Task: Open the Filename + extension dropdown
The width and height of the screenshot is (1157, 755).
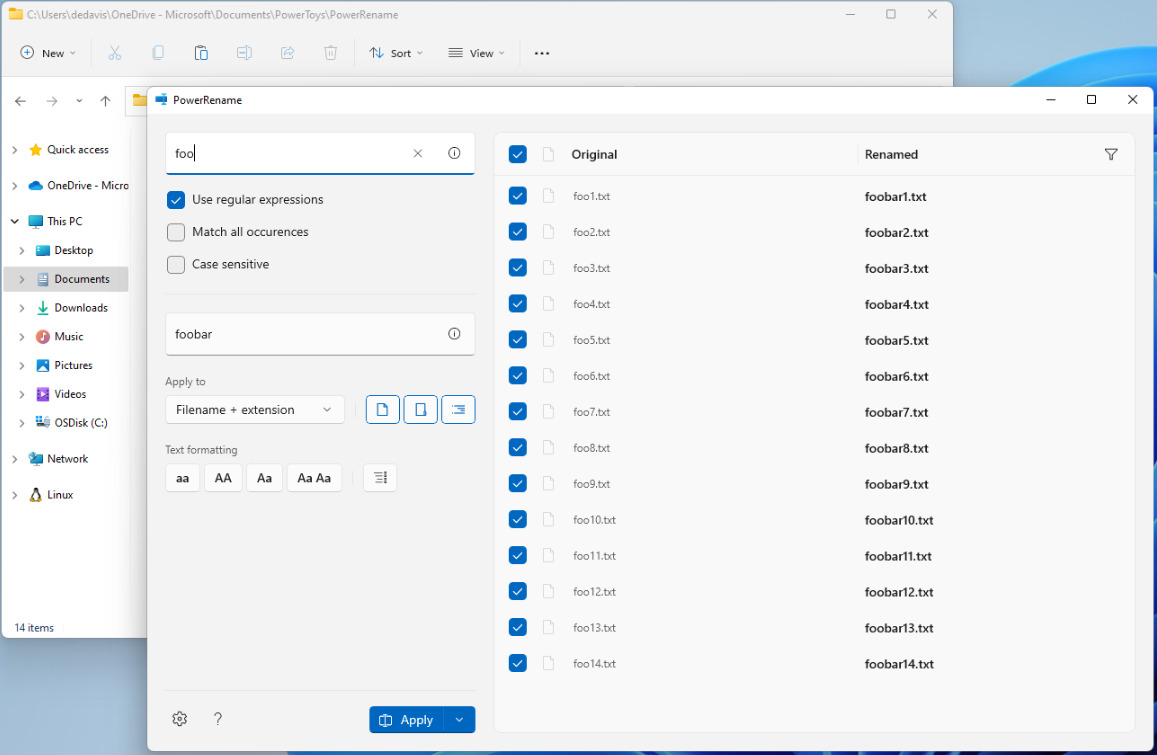Action: pyautogui.click(x=254, y=410)
